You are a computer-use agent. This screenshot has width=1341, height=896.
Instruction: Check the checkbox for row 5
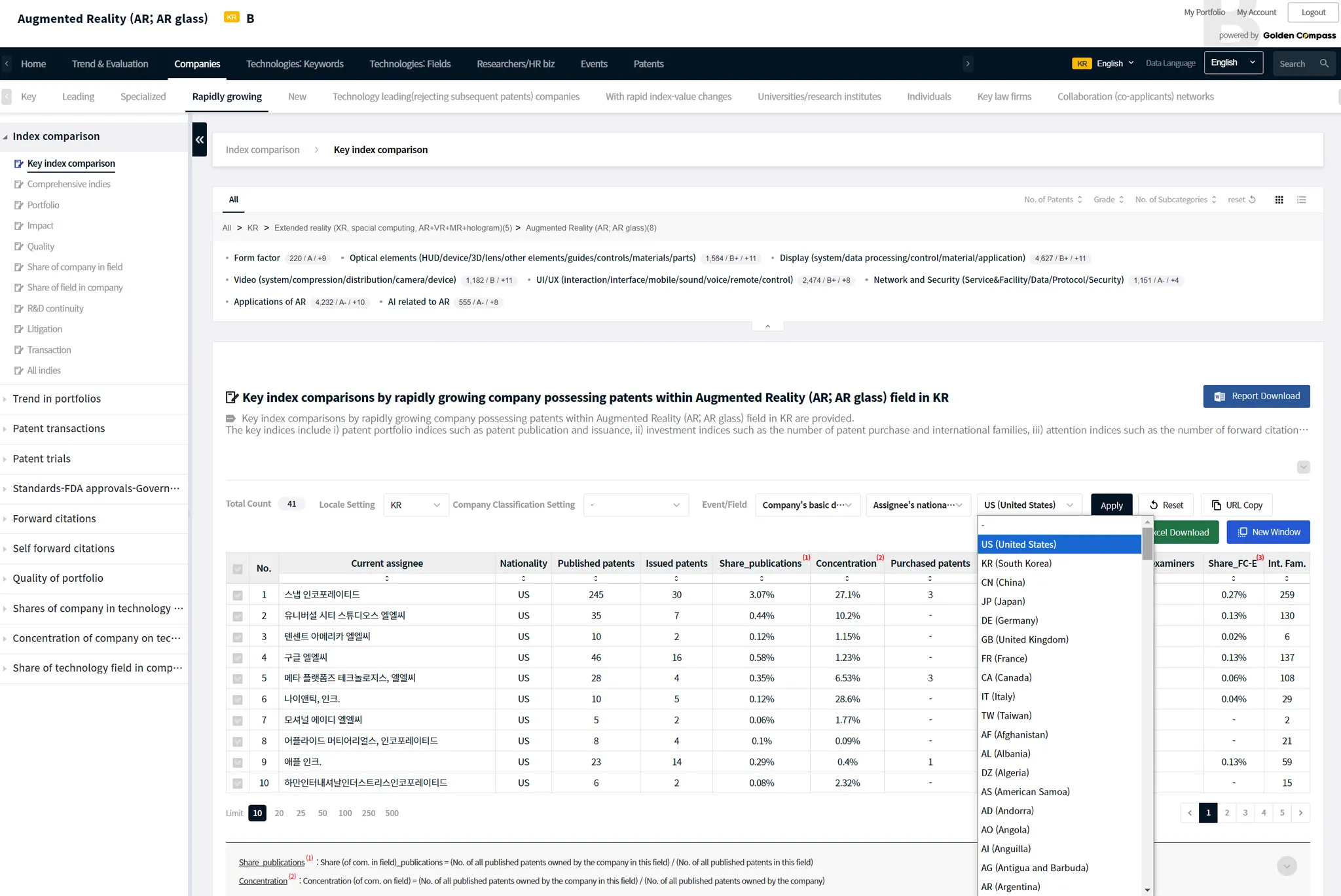238,679
